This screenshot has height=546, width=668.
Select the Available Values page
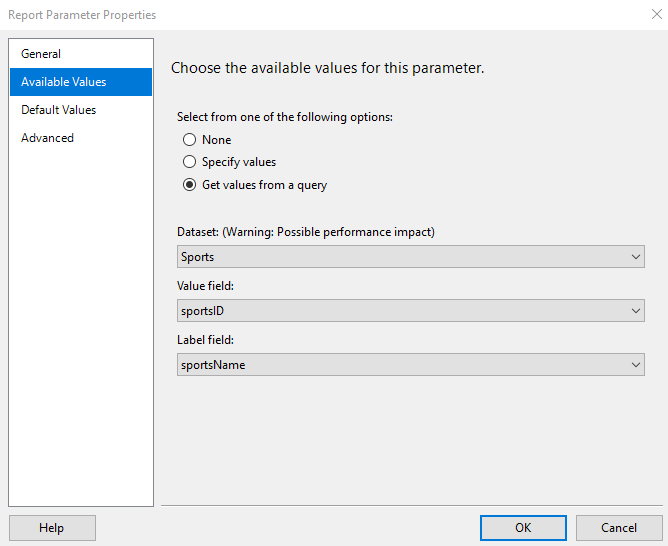click(63, 82)
